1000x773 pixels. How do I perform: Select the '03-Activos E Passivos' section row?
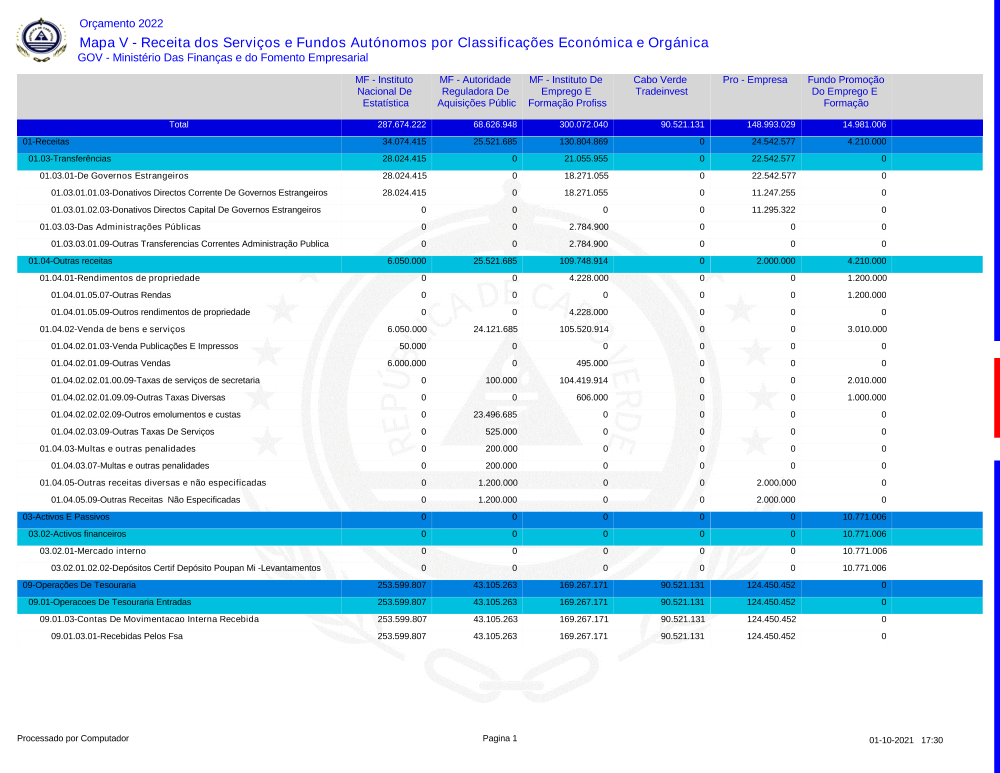click(x=66, y=517)
